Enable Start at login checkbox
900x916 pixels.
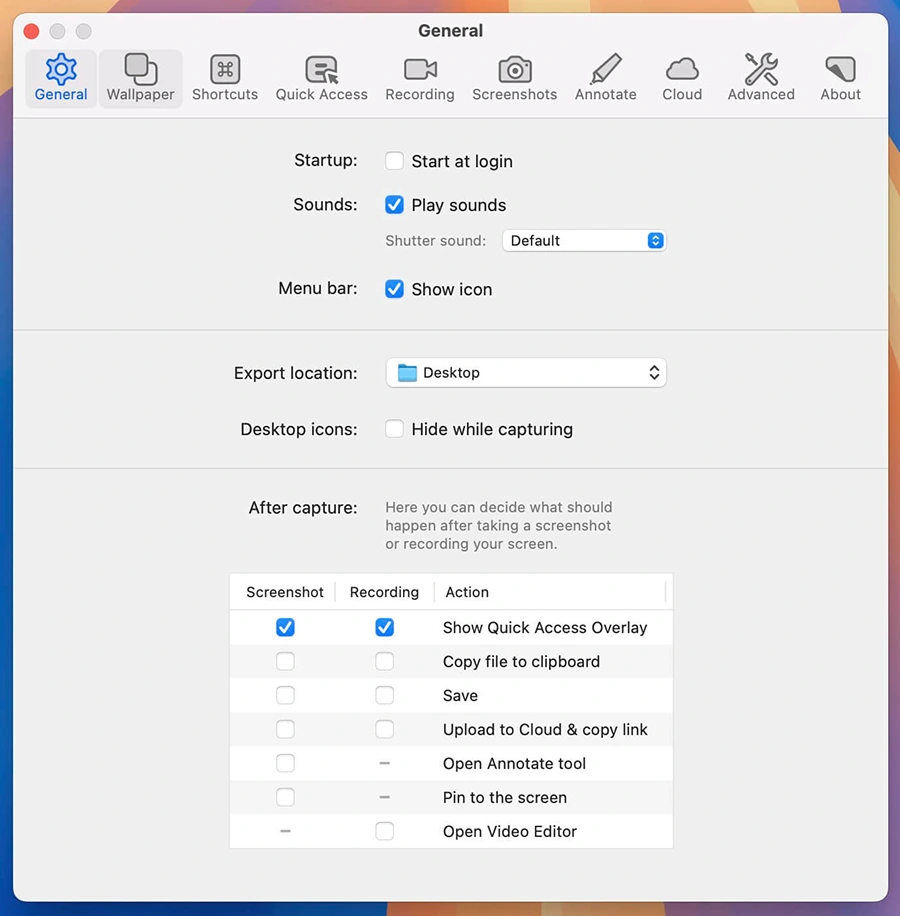395,161
